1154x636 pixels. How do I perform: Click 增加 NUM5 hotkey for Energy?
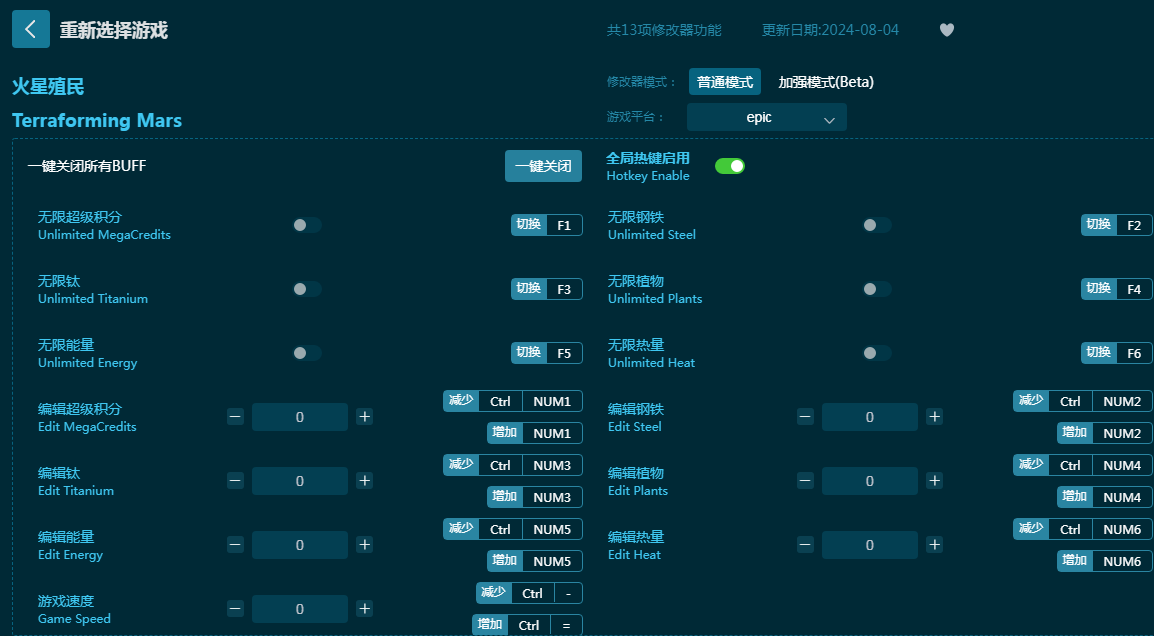(535, 561)
